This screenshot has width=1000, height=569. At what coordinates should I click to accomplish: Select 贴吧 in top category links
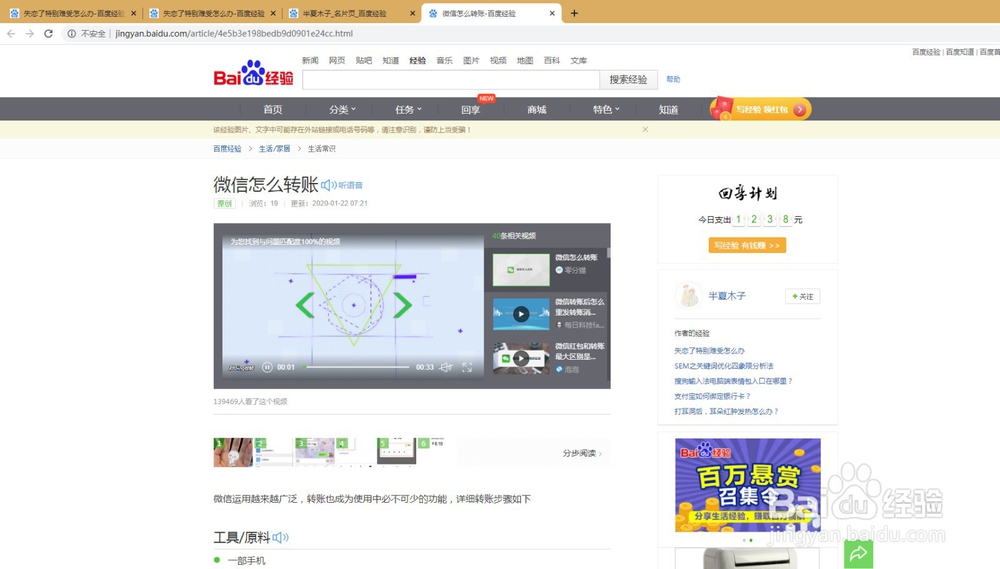coord(364,61)
